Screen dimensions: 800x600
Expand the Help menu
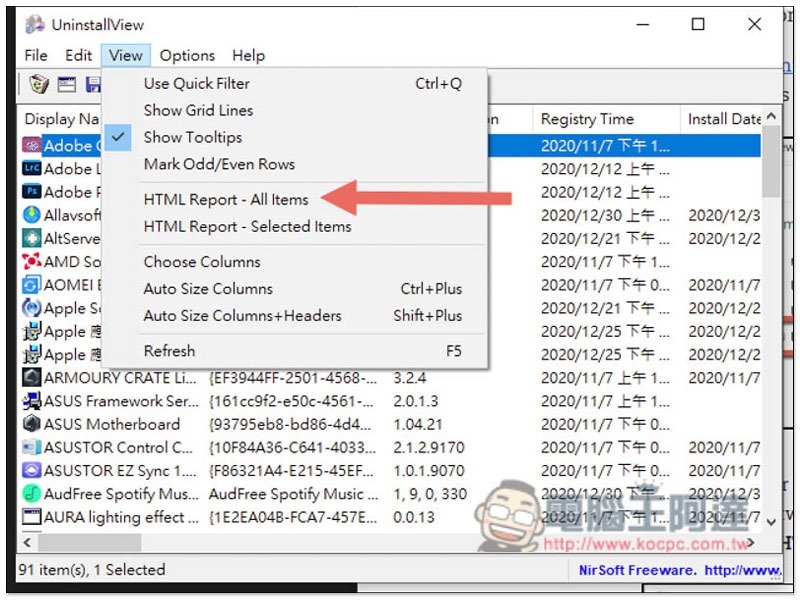(248, 55)
